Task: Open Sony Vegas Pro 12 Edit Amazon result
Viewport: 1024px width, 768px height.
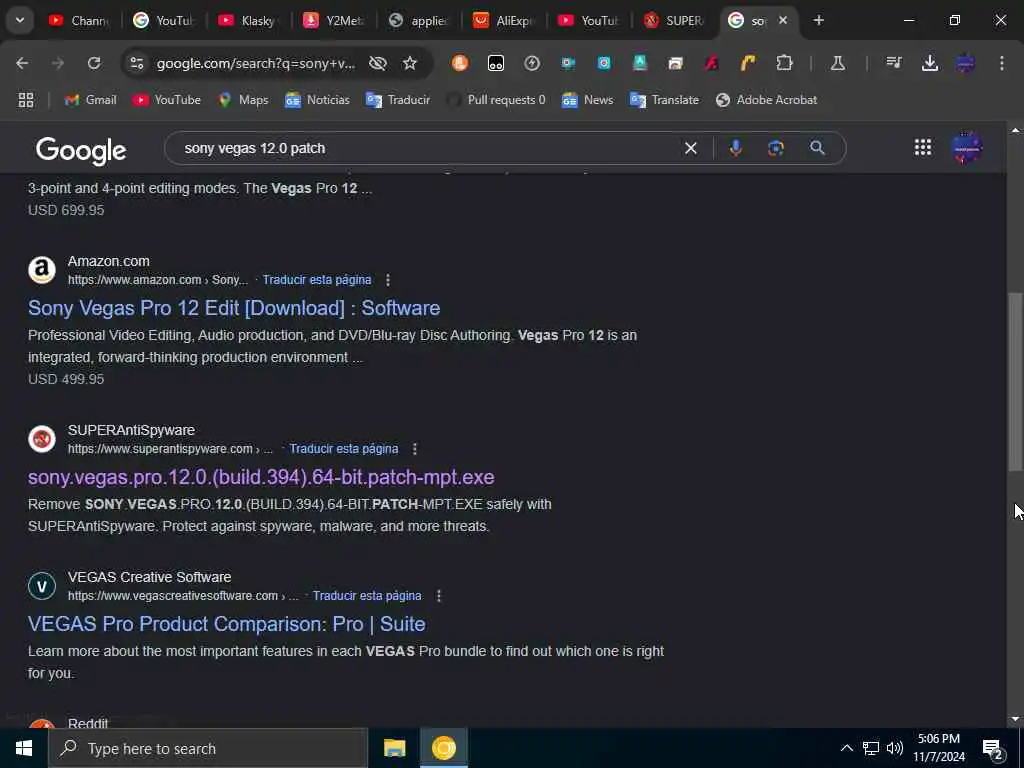Action: 234,308
